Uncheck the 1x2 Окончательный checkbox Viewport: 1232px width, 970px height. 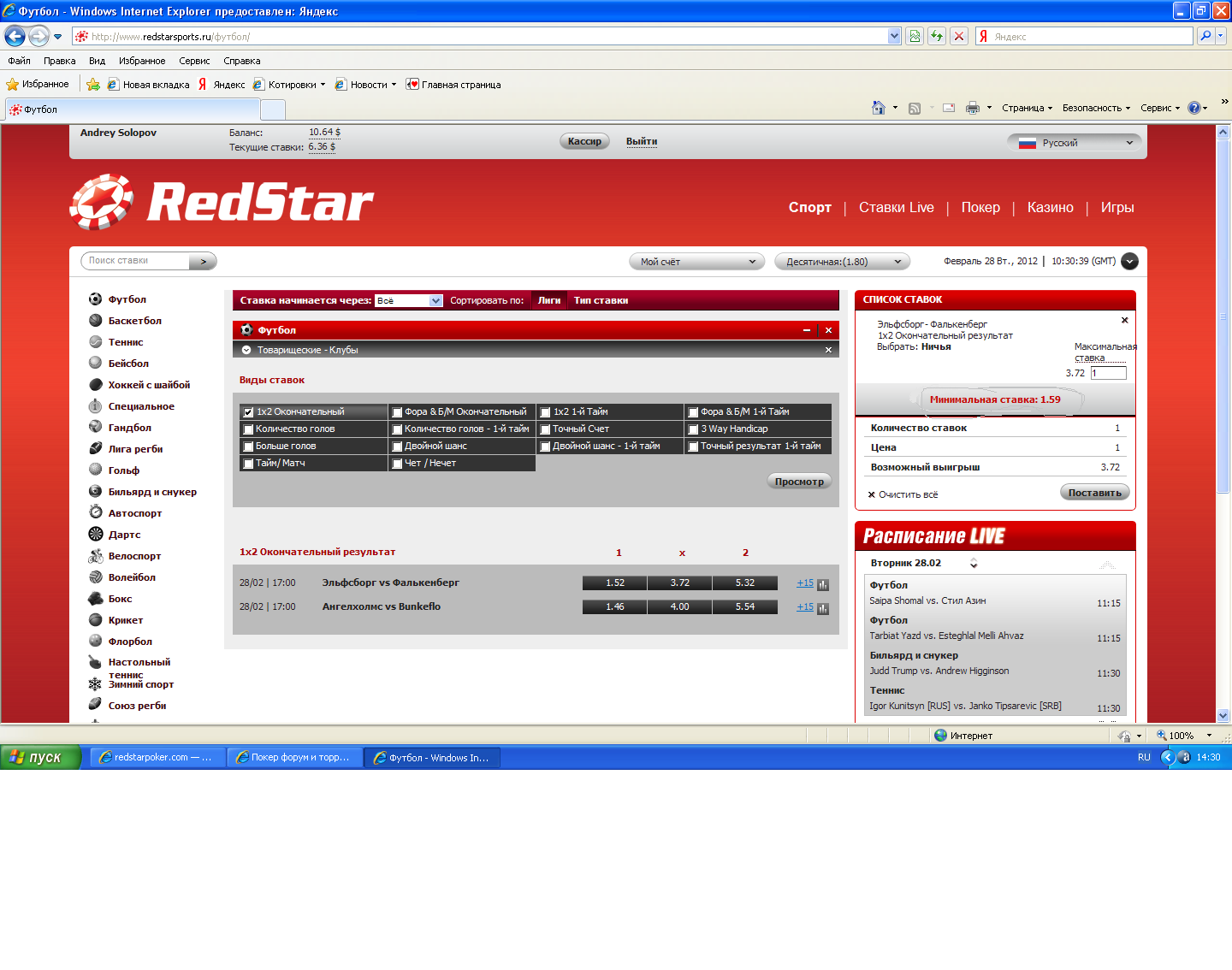click(249, 412)
